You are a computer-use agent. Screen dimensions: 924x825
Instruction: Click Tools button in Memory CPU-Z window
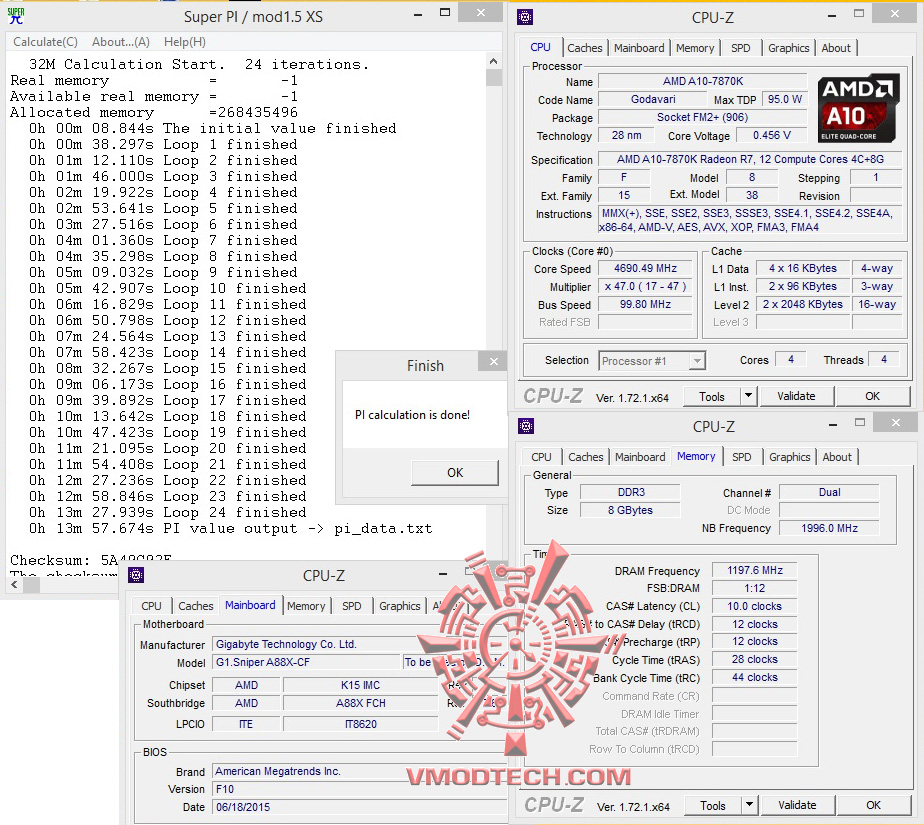click(712, 806)
